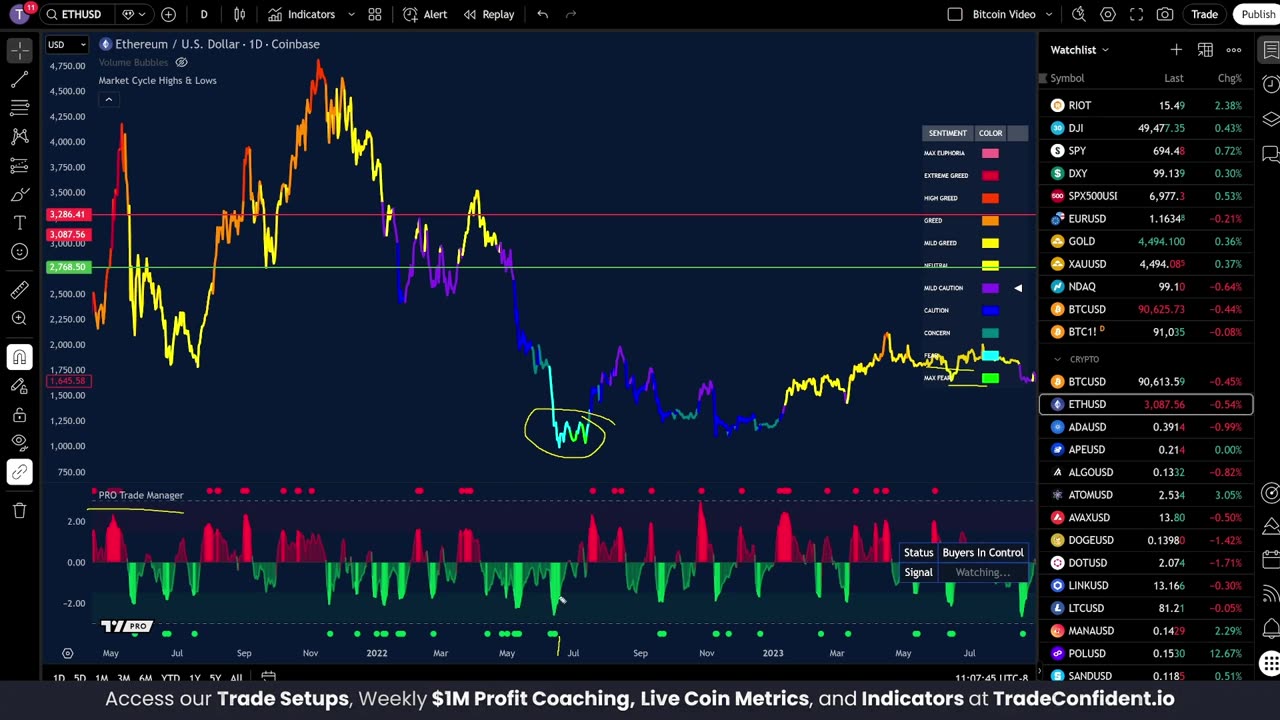Viewport: 1280px width, 720px height.
Task: Toggle magnet mode on
Action: coord(19,357)
